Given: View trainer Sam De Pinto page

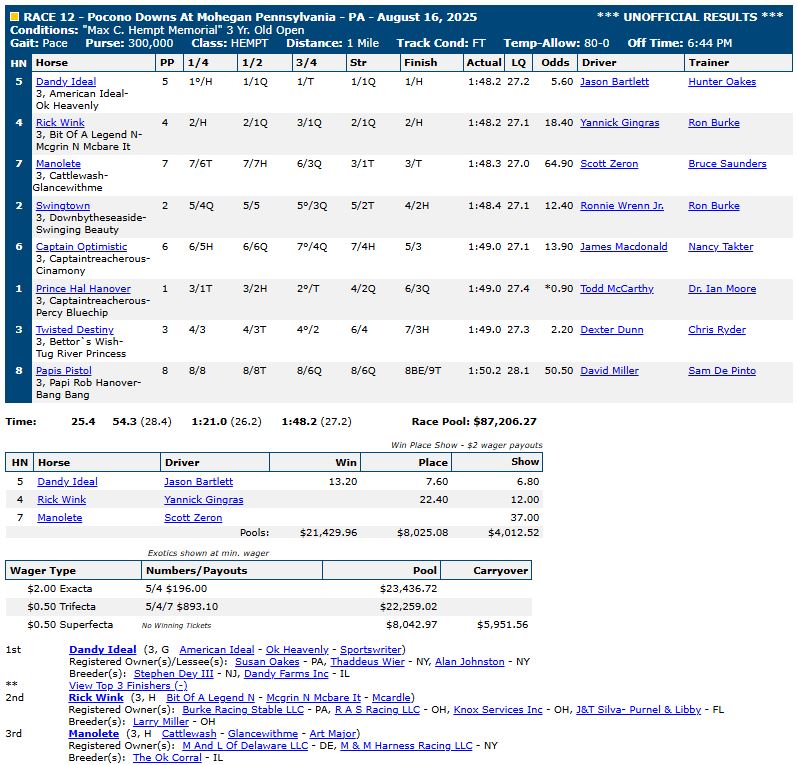Looking at the screenshot, I should point(722,371).
